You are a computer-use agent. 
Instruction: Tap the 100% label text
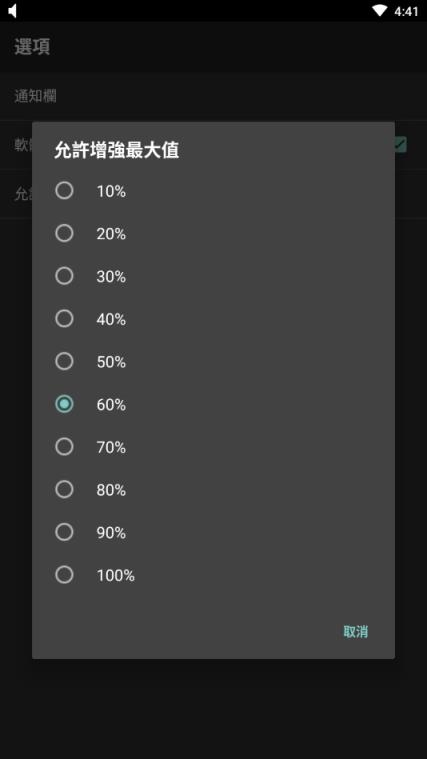click(x=116, y=576)
